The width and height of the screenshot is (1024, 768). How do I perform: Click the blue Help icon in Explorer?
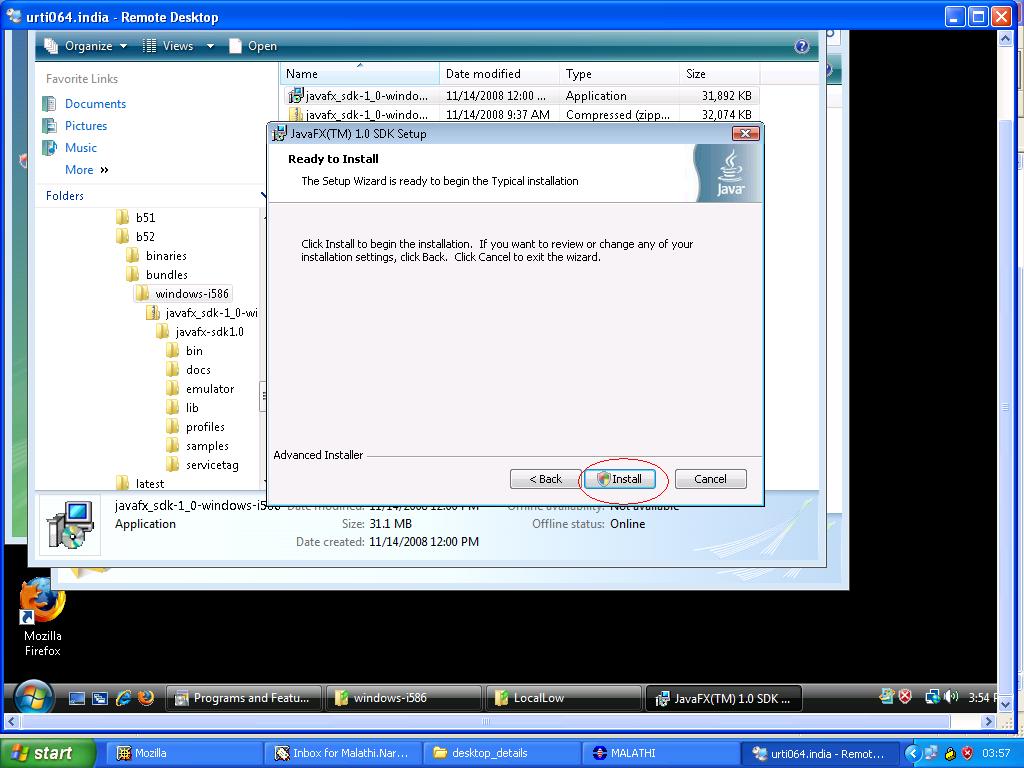pos(801,46)
